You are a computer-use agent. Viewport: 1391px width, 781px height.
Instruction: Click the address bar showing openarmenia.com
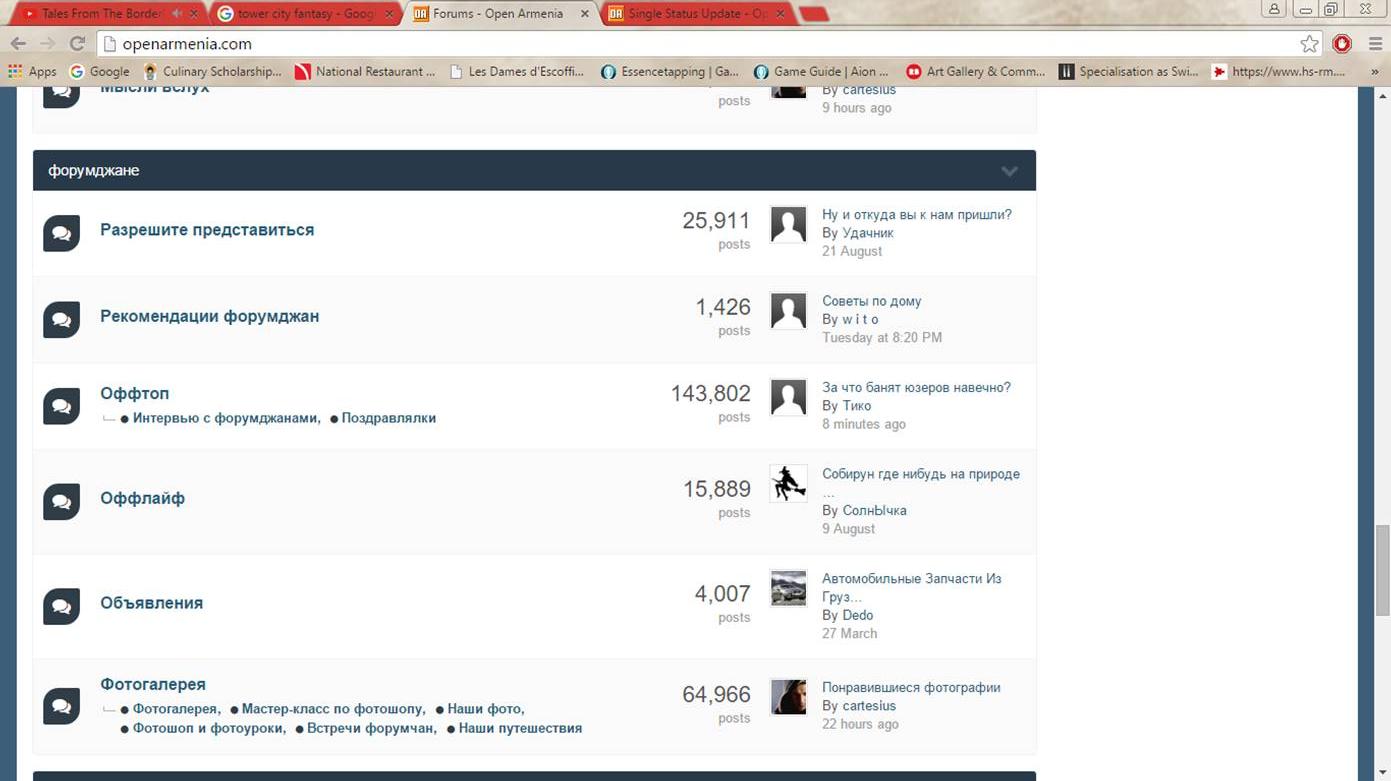click(700, 44)
